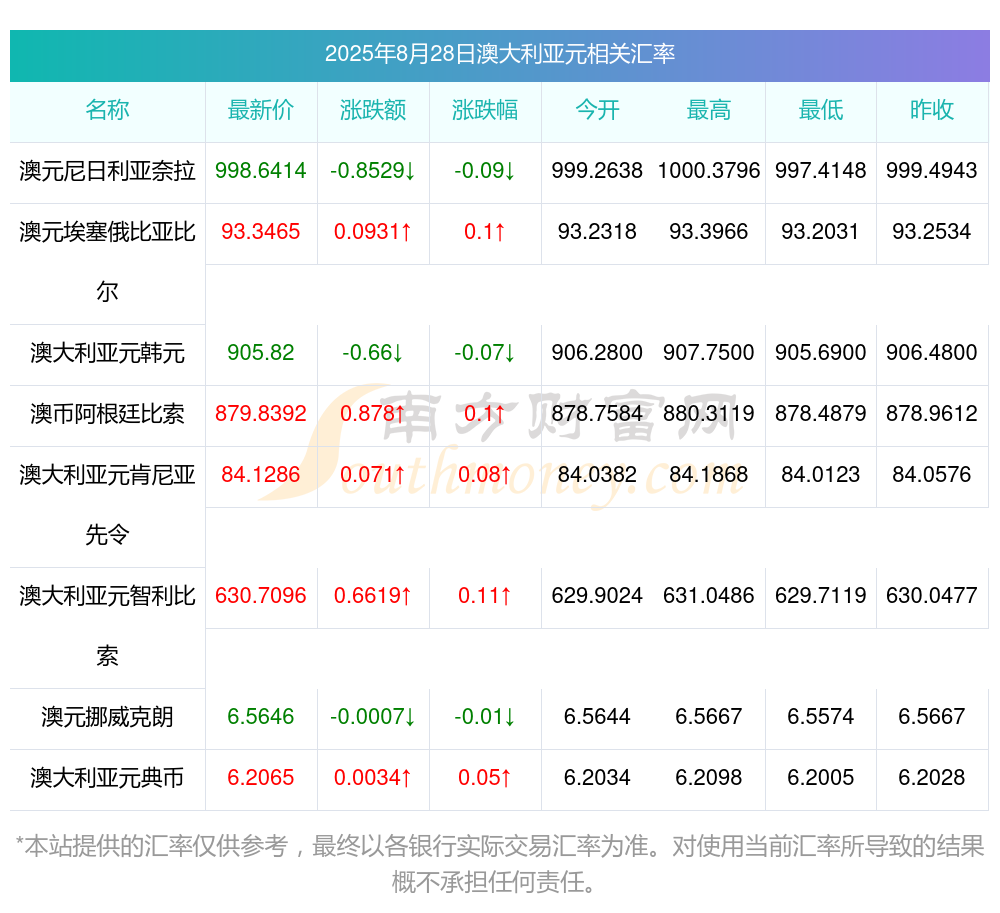
Task: Click change amount -0.66↓
Action: tap(372, 353)
